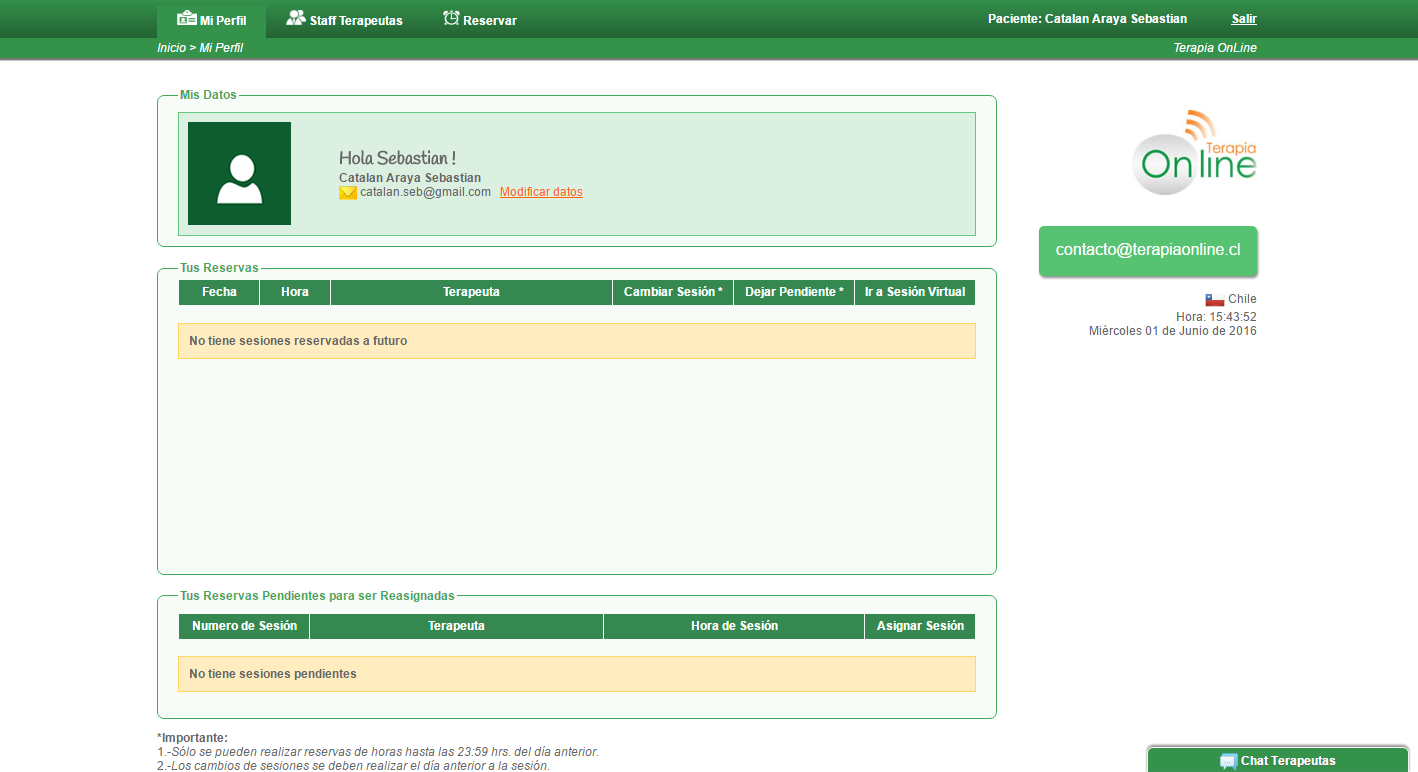The width and height of the screenshot is (1418, 772).
Task: Click the envelope icon beside the email
Action: [348, 193]
